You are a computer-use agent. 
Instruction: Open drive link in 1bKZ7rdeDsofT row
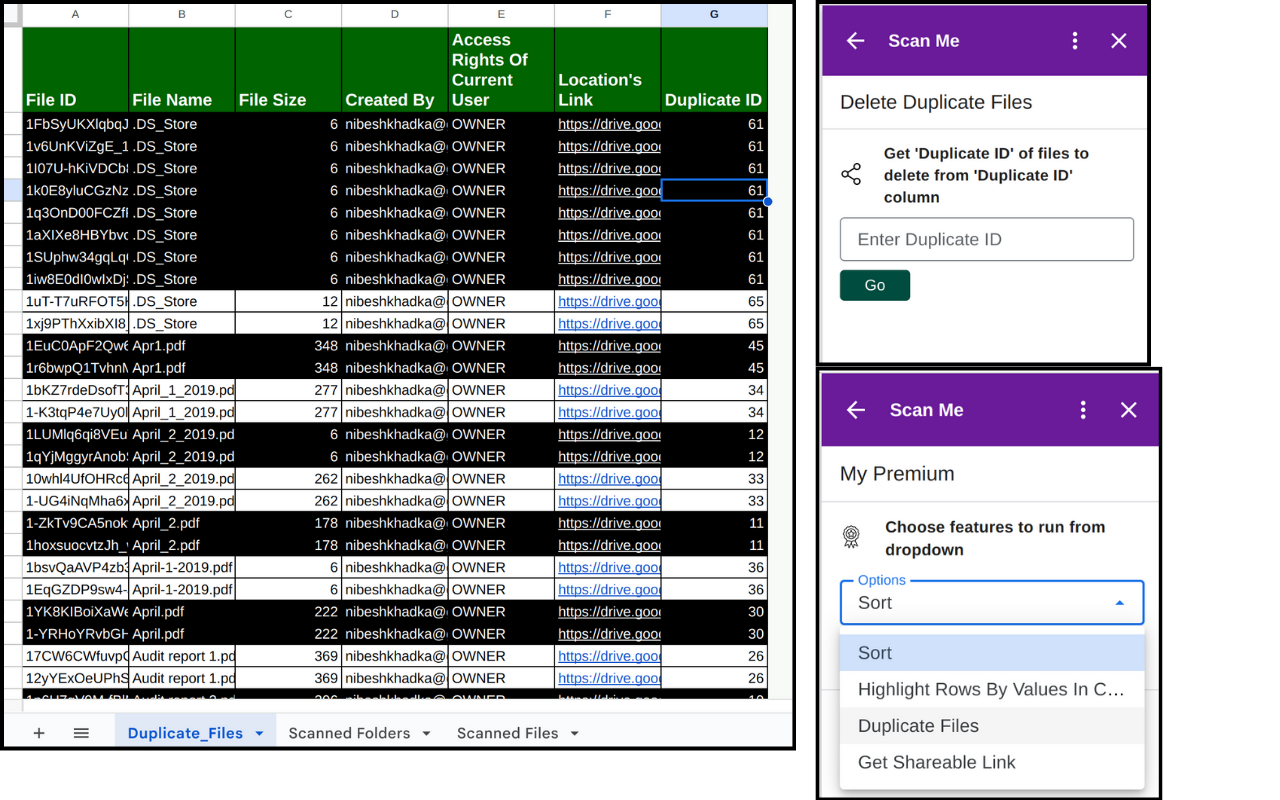coord(609,390)
